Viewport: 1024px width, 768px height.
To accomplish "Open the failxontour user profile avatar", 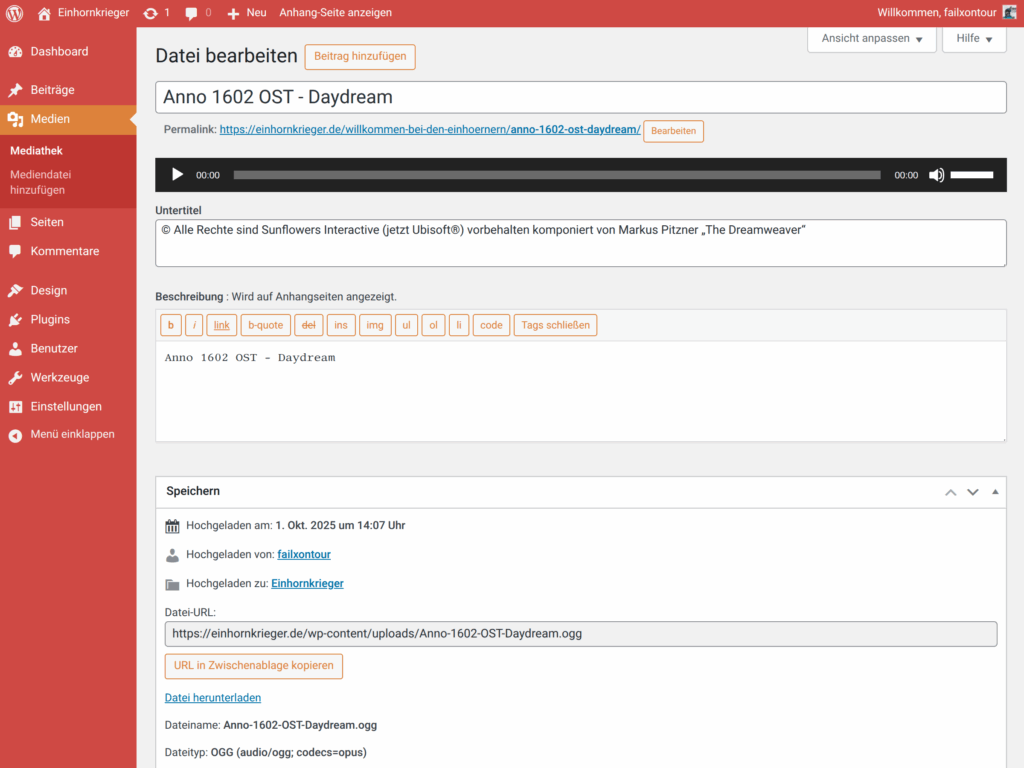I will click(1010, 12).
